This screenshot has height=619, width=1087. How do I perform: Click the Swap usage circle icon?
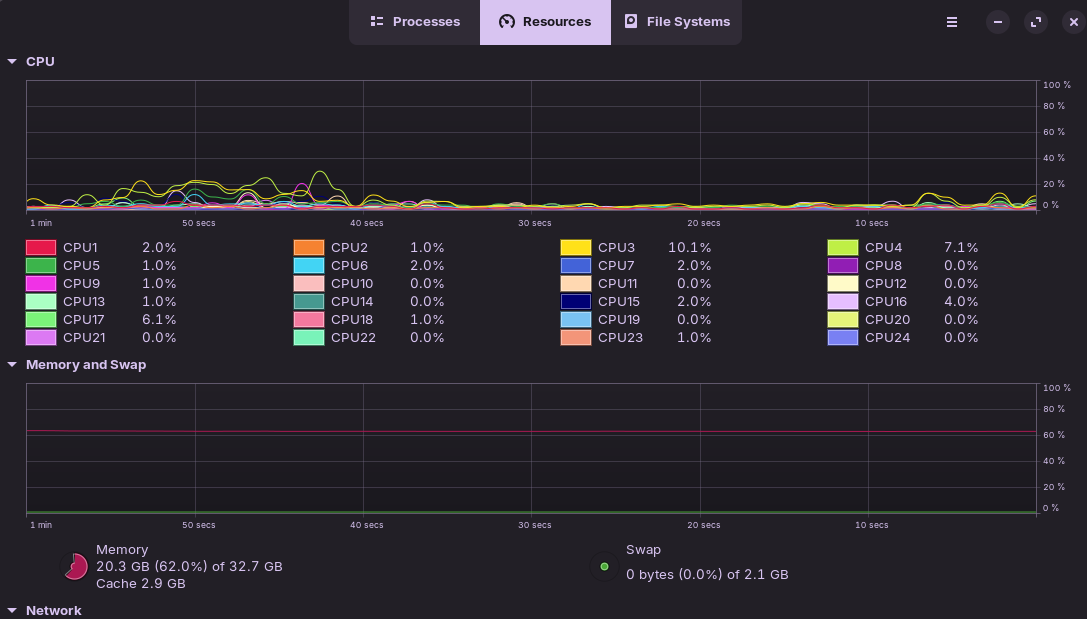coord(604,567)
